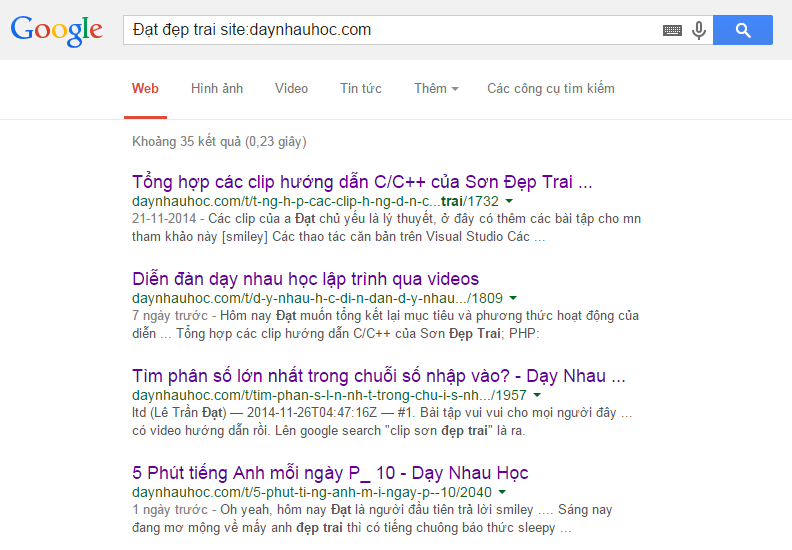The image size is (792, 550).
Task: Expand arrow next to URL ending /1809
Action: (513, 298)
